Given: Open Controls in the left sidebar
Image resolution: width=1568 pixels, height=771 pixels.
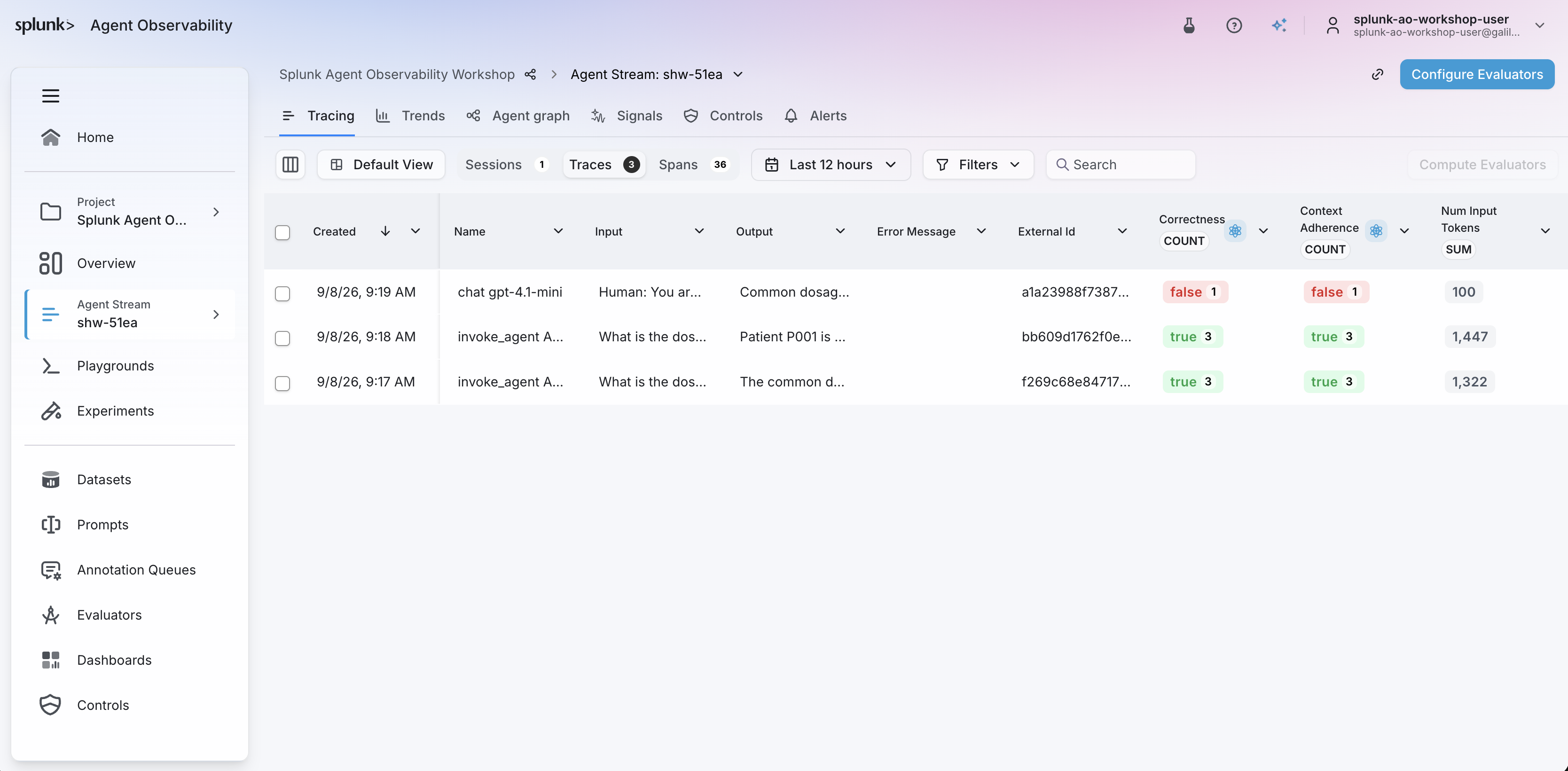Looking at the screenshot, I should (130, 705).
